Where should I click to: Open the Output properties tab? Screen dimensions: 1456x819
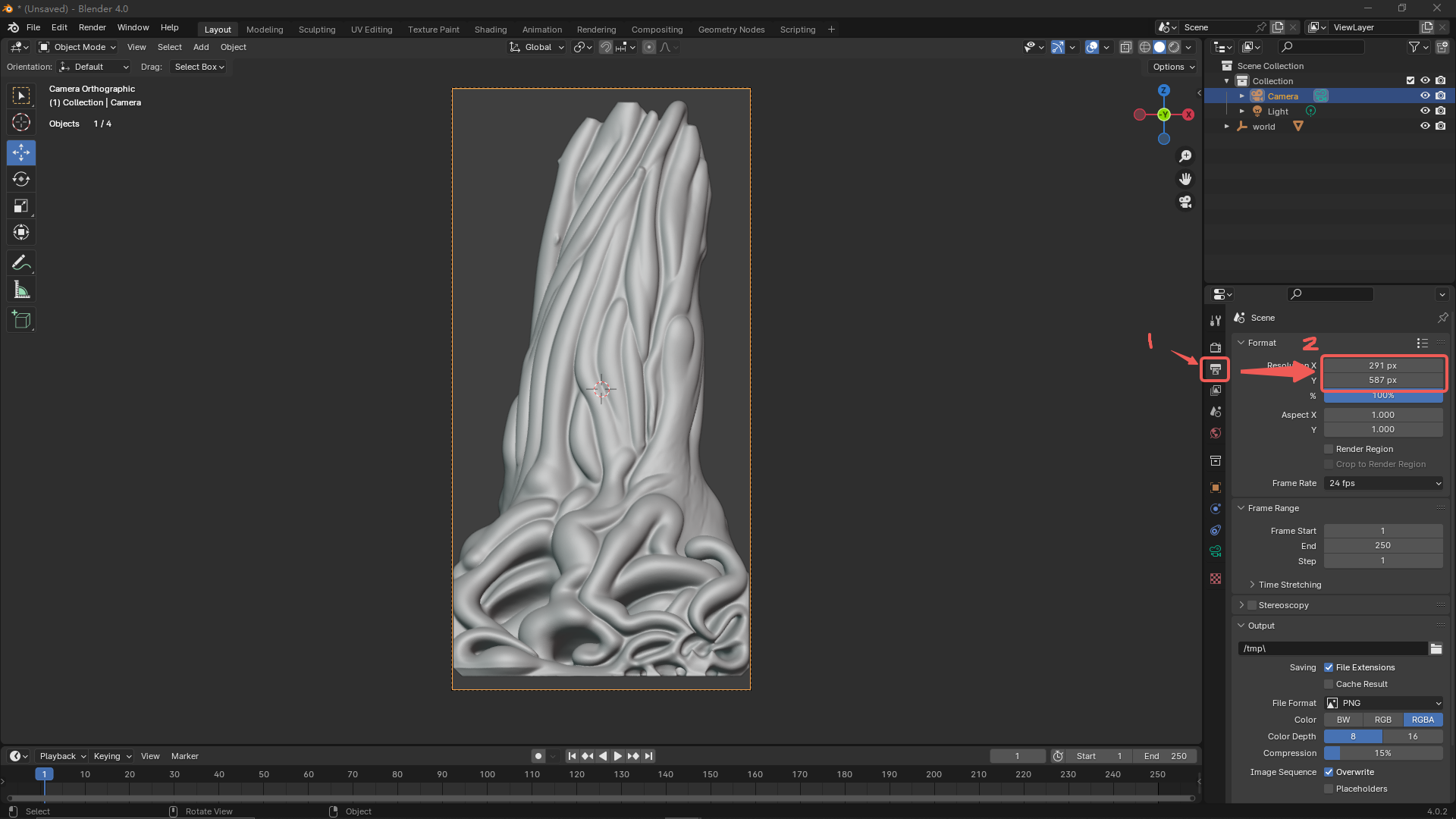[1216, 369]
